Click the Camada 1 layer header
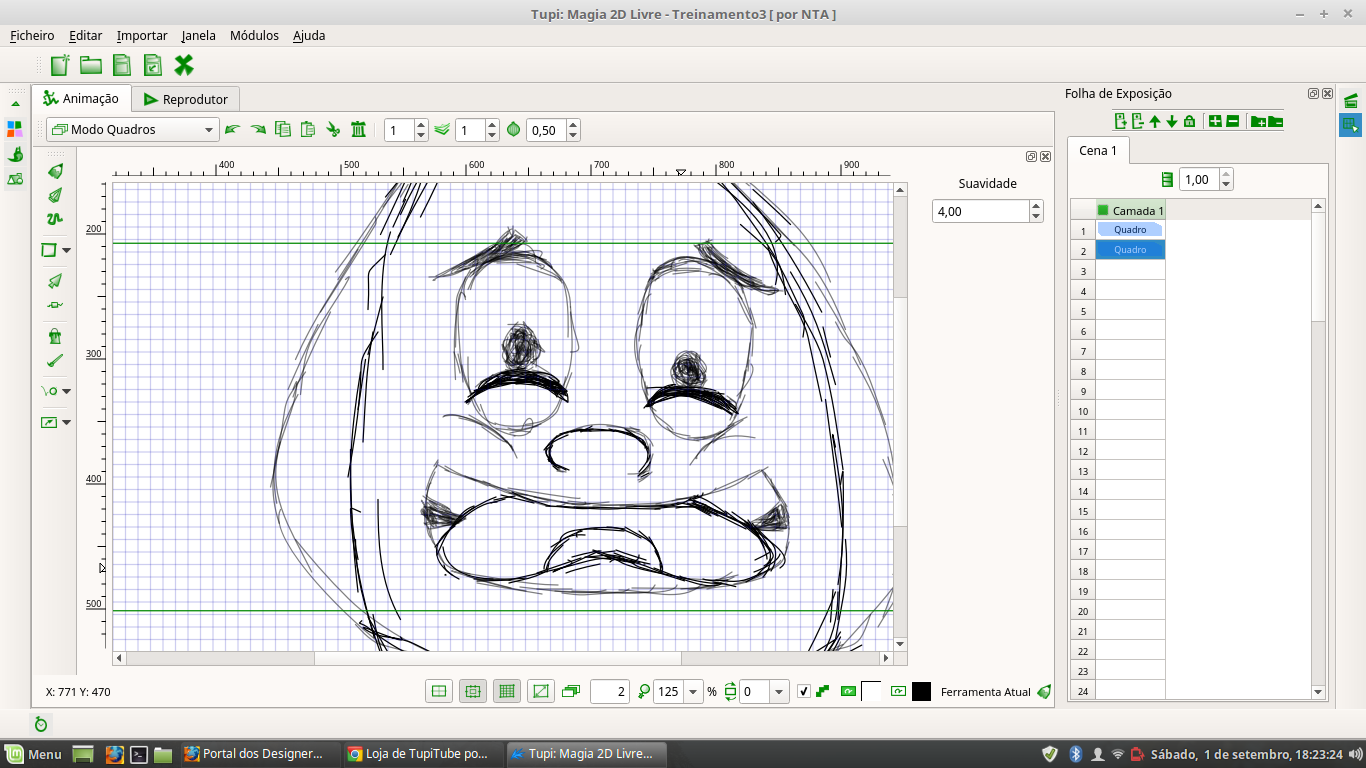The width and height of the screenshot is (1366, 768). pyautogui.click(x=1130, y=210)
